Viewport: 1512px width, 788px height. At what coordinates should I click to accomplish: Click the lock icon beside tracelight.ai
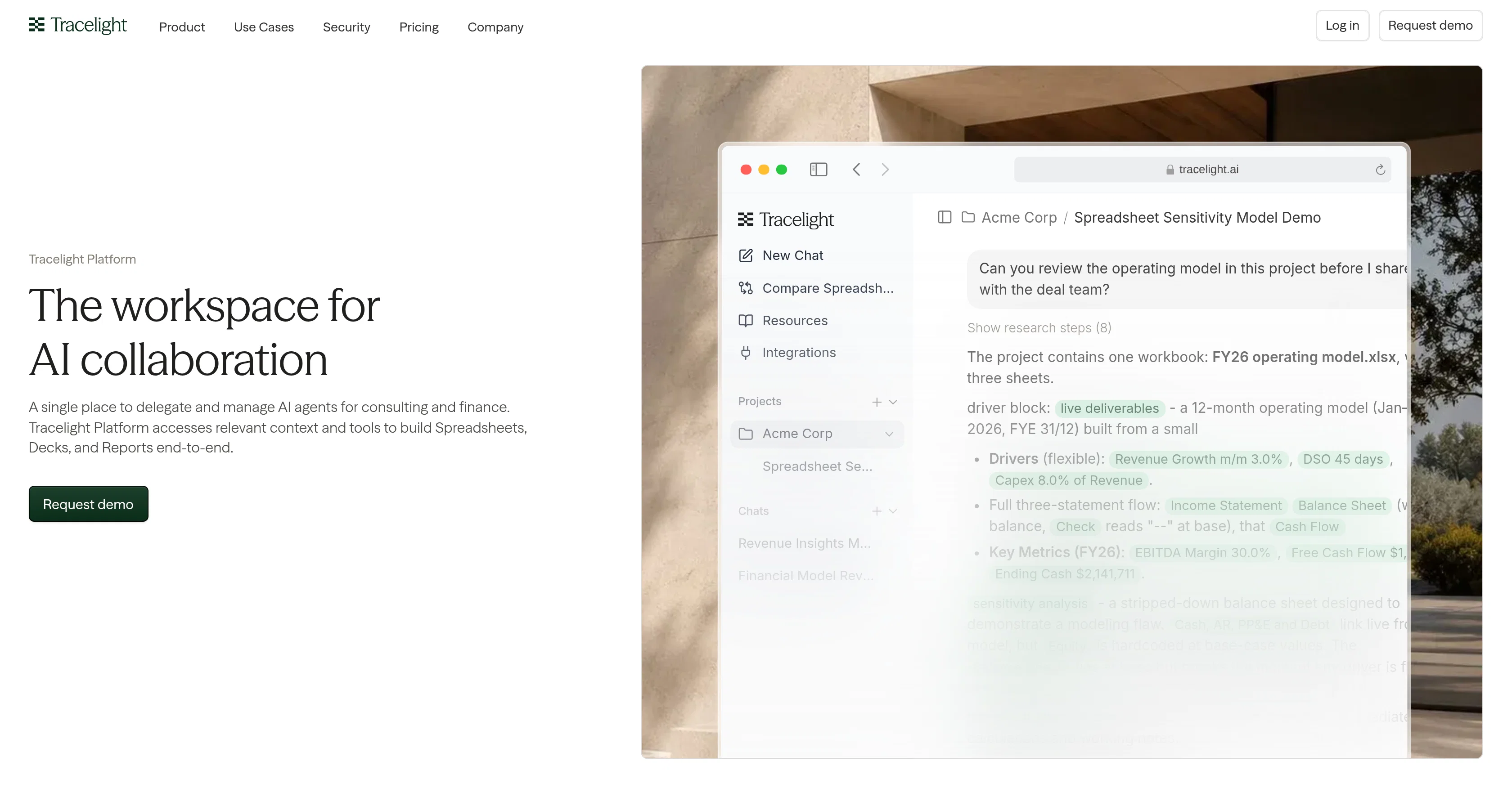coord(1170,170)
